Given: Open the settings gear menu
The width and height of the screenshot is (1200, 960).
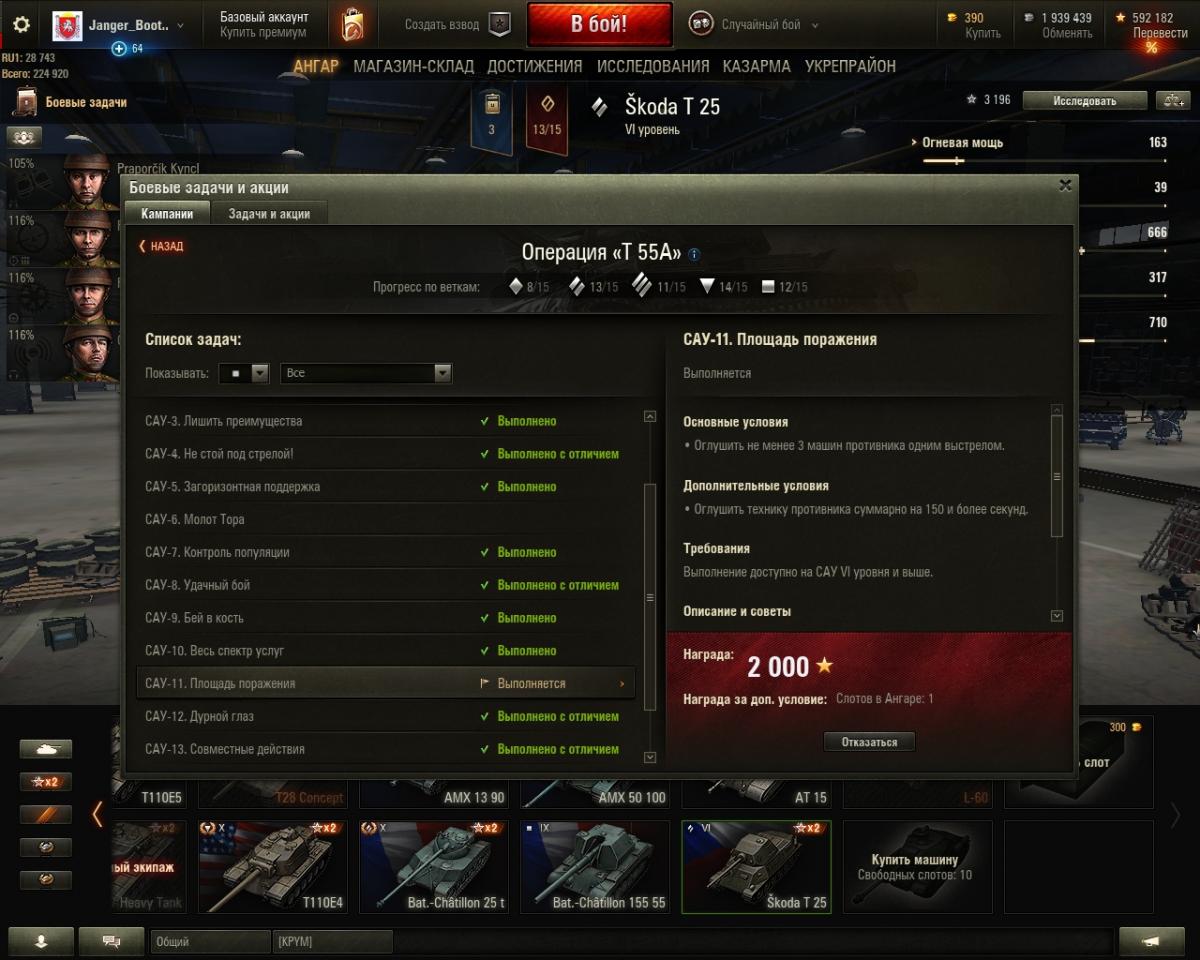Looking at the screenshot, I should [21, 25].
